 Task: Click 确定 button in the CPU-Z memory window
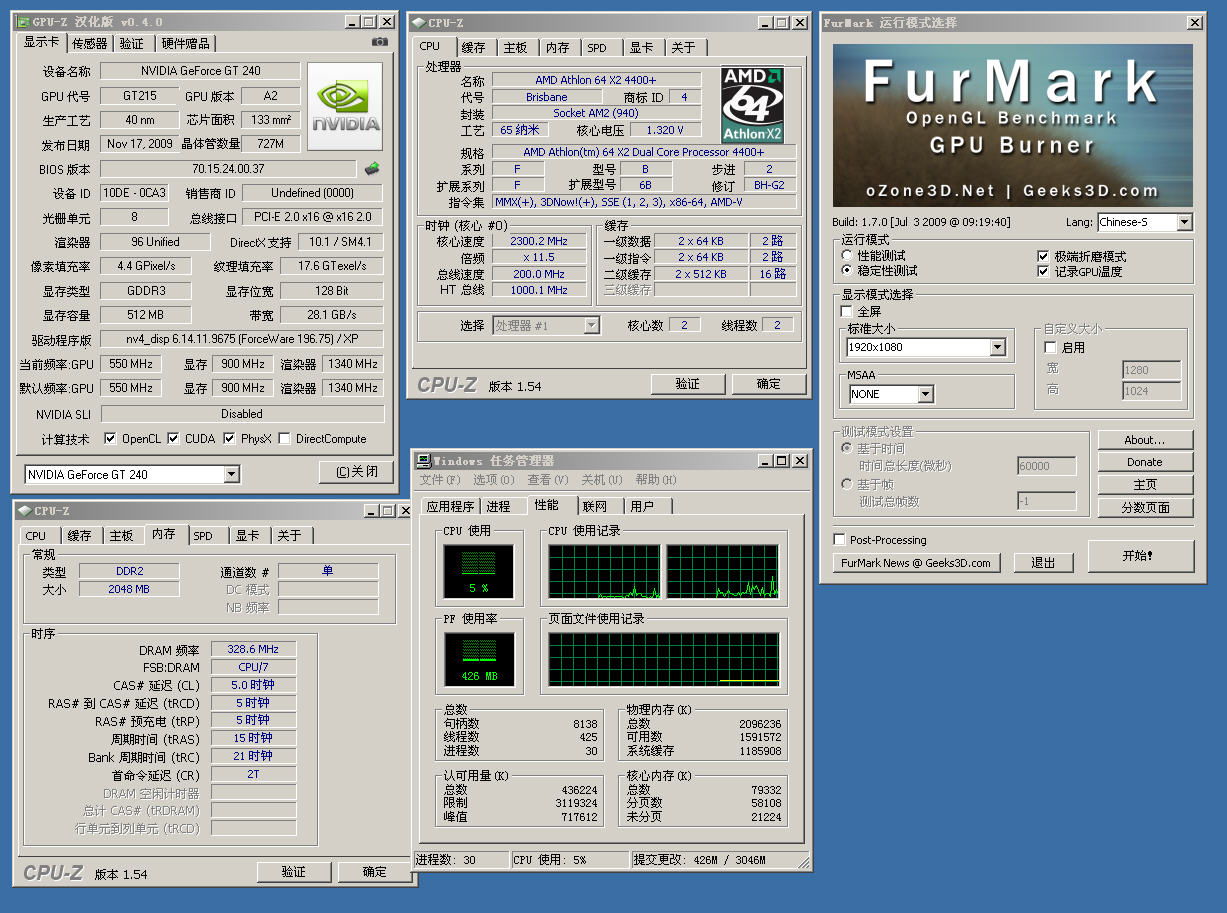click(375, 872)
